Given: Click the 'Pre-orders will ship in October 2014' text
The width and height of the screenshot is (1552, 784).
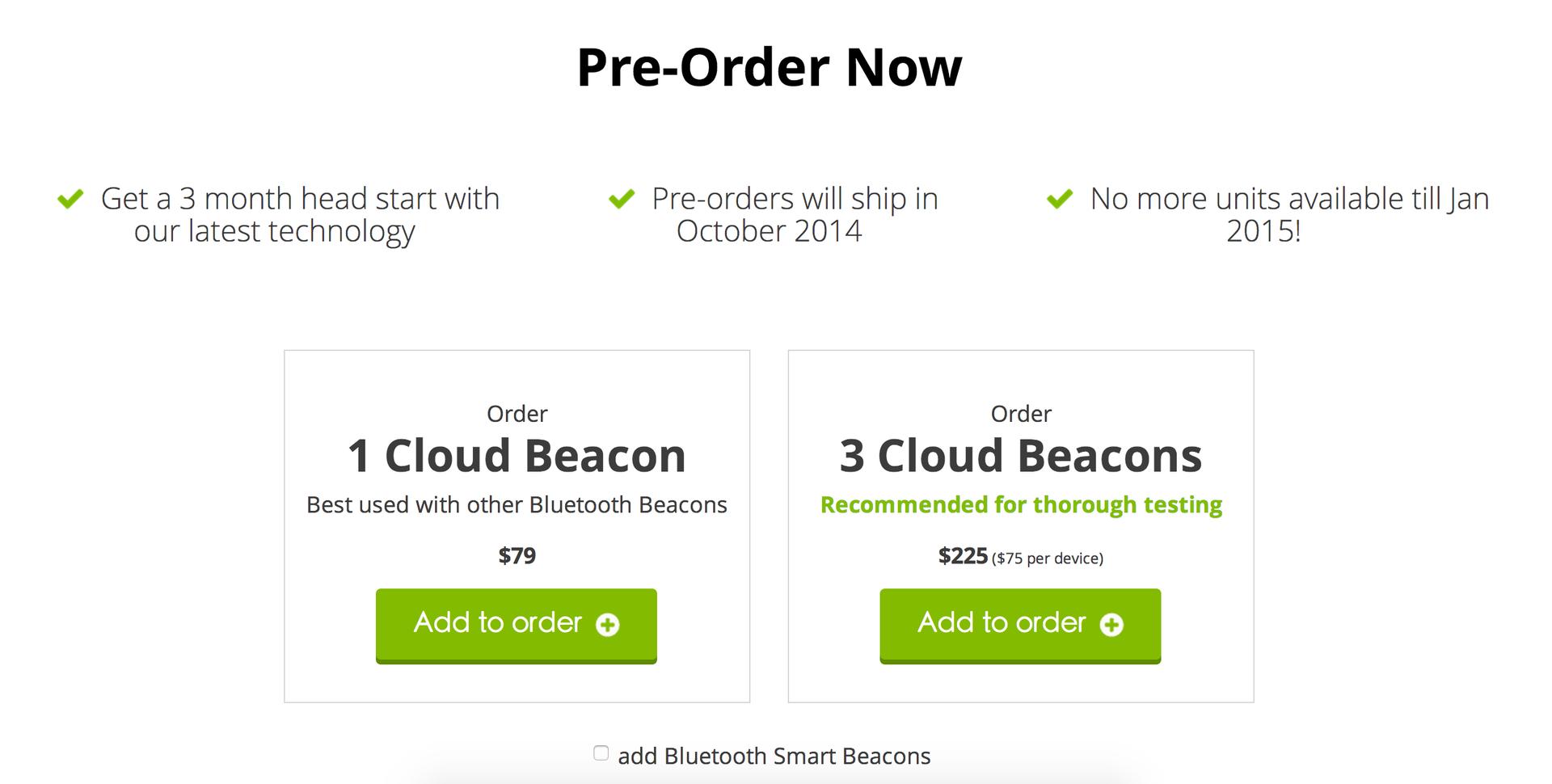Looking at the screenshot, I should [794, 215].
